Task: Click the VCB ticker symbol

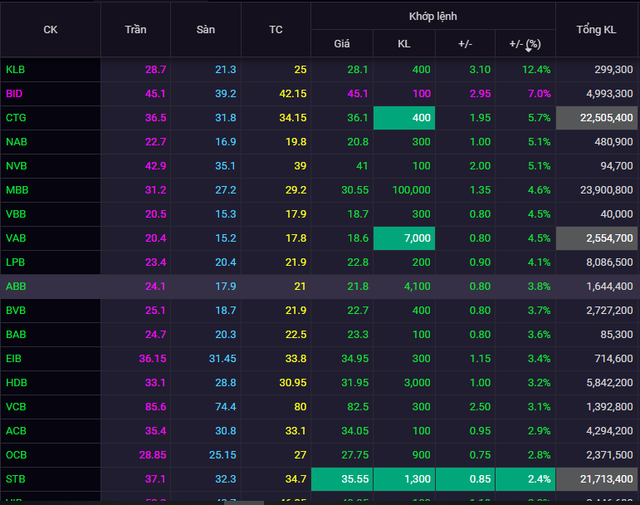Action: pos(16,406)
